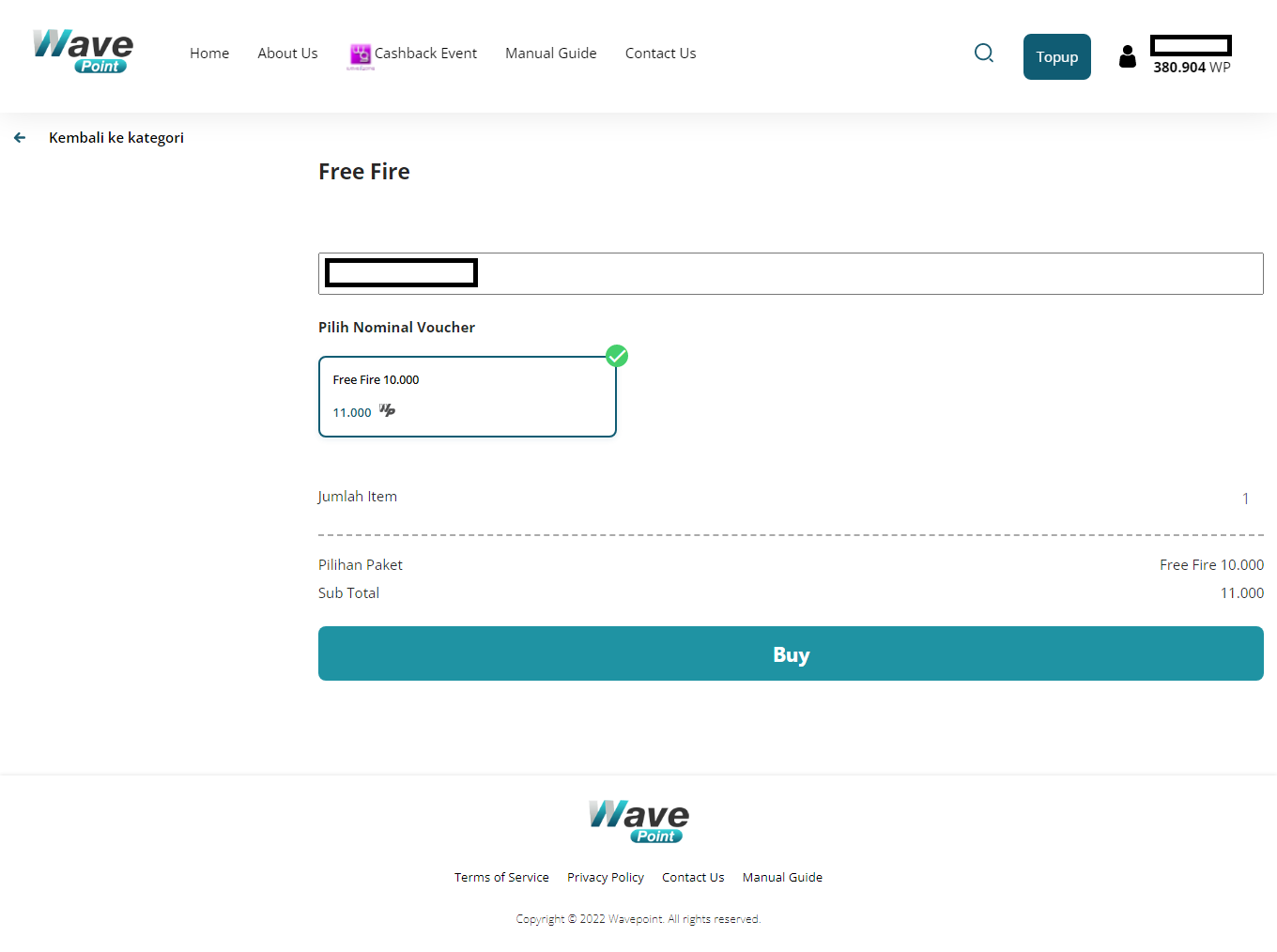Click the back arrow icon

click(x=20, y=138)
